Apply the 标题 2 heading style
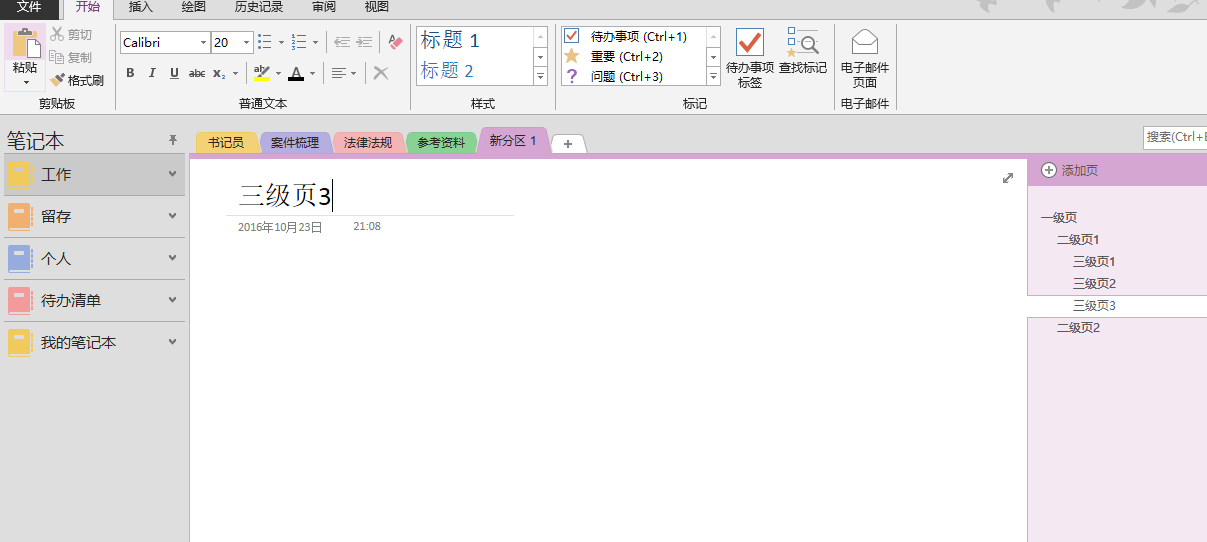The height and width of the screenshot is (542, 1207). pyautogui.click(x=447, y=70)
